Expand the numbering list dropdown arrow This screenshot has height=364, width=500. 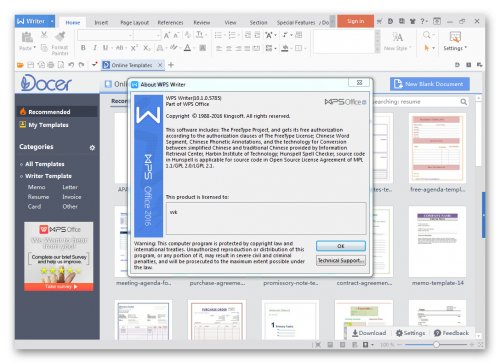[239, 35]
